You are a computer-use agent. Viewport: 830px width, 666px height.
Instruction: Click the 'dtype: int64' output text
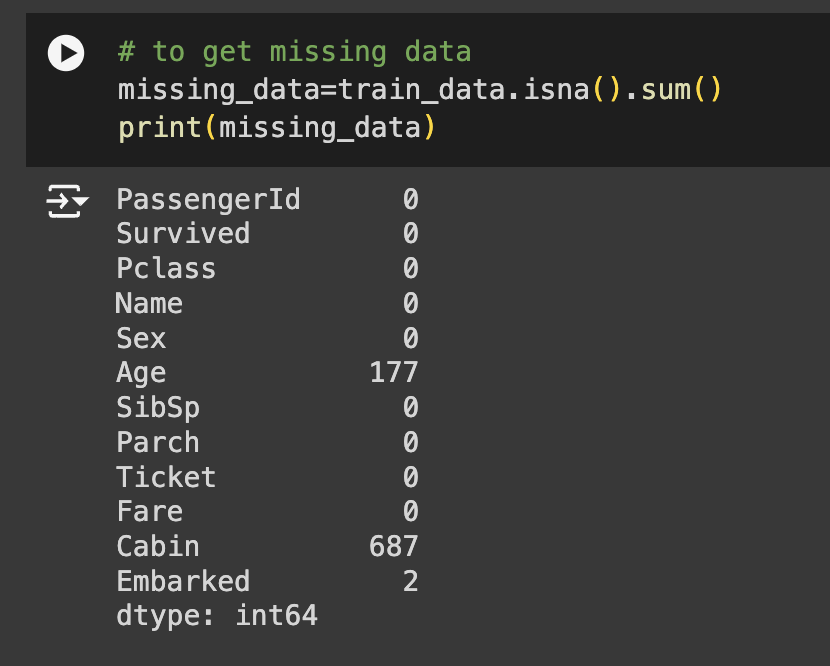217,615
